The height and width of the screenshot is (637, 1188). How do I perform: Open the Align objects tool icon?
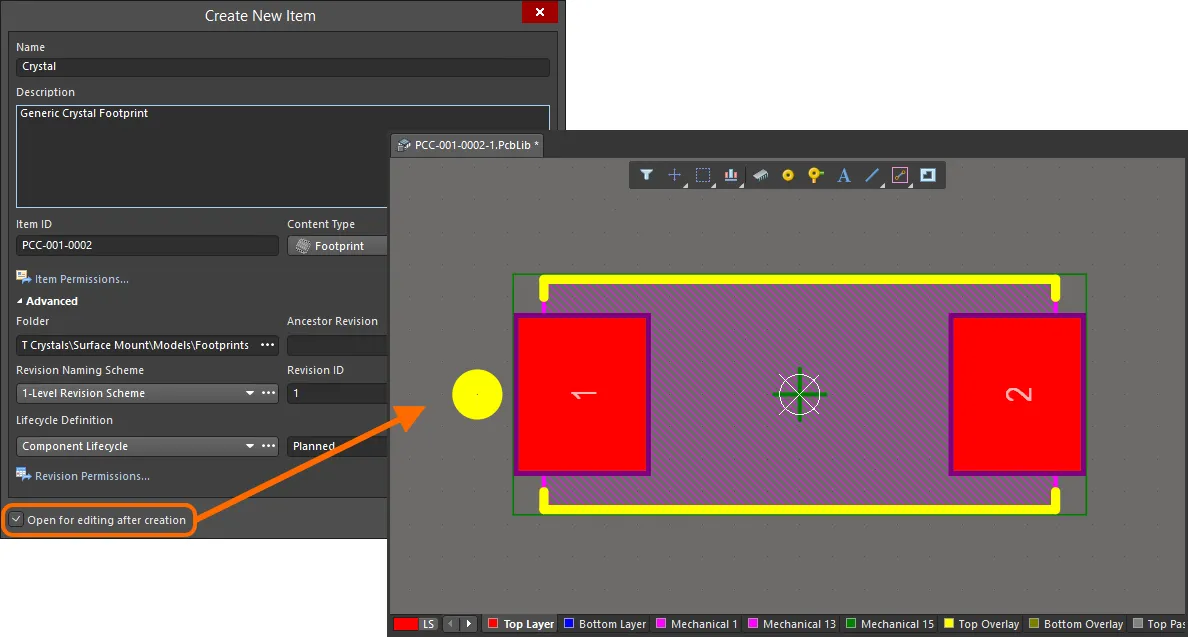click(x=731, y=175)
